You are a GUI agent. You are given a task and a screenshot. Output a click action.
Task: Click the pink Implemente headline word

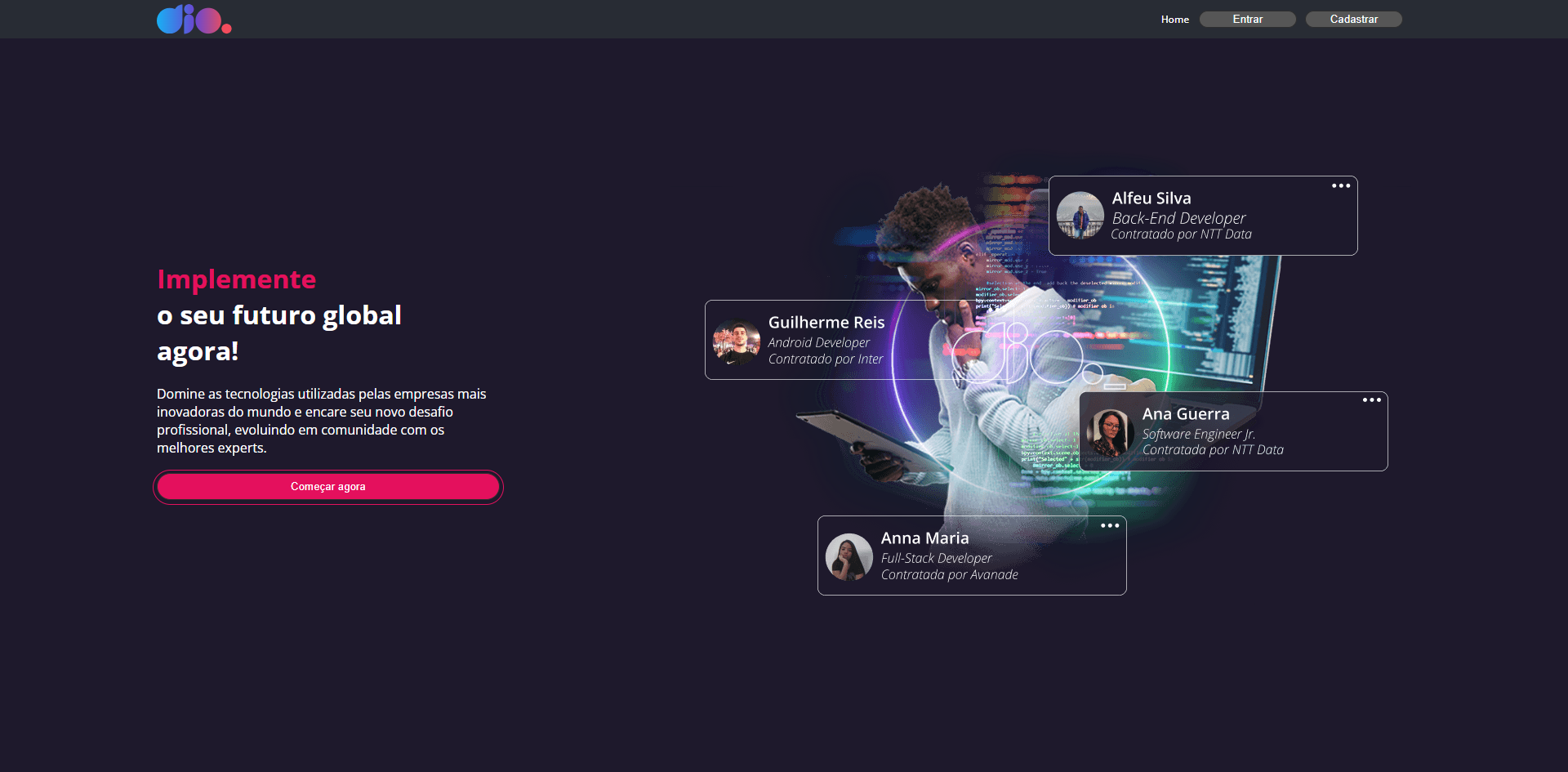(236, 279)
